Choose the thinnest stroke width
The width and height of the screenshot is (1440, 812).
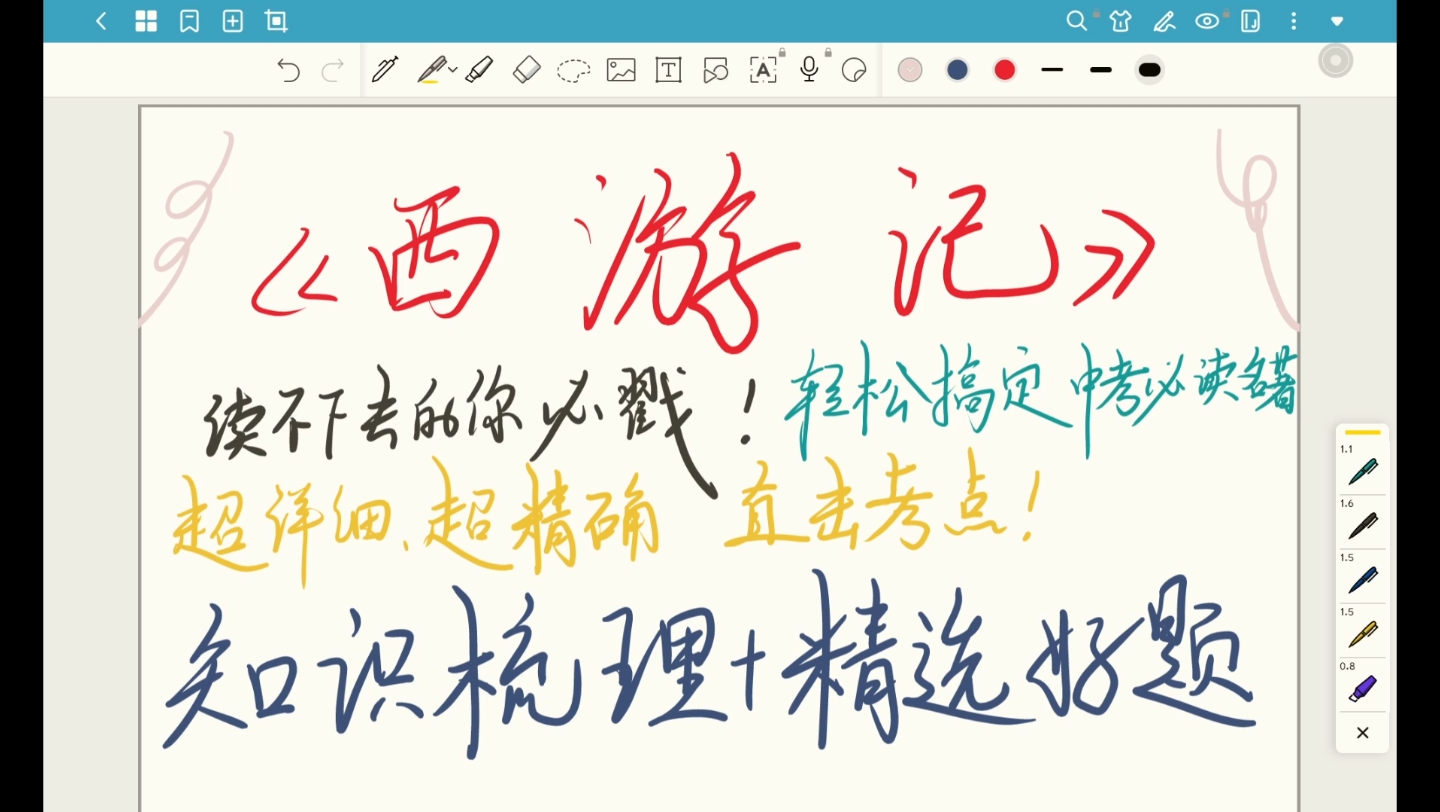click(1052, 70)
